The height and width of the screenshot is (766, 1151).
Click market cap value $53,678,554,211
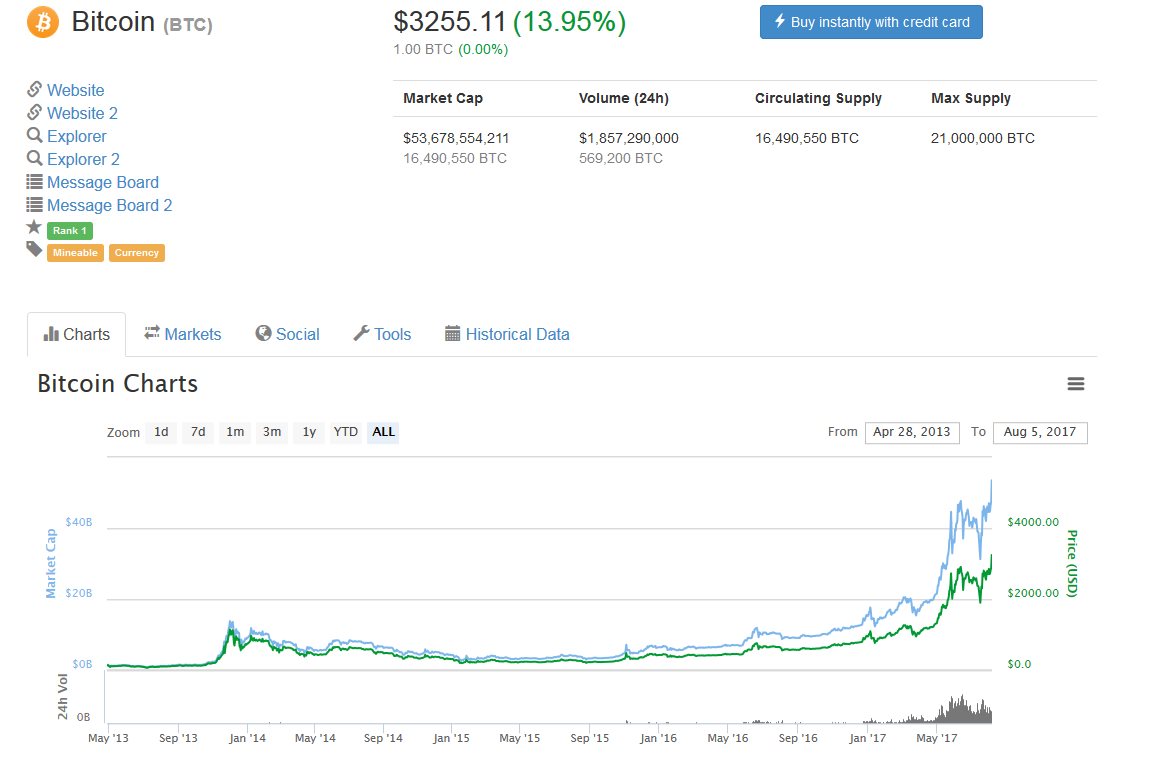click(456, 138)
